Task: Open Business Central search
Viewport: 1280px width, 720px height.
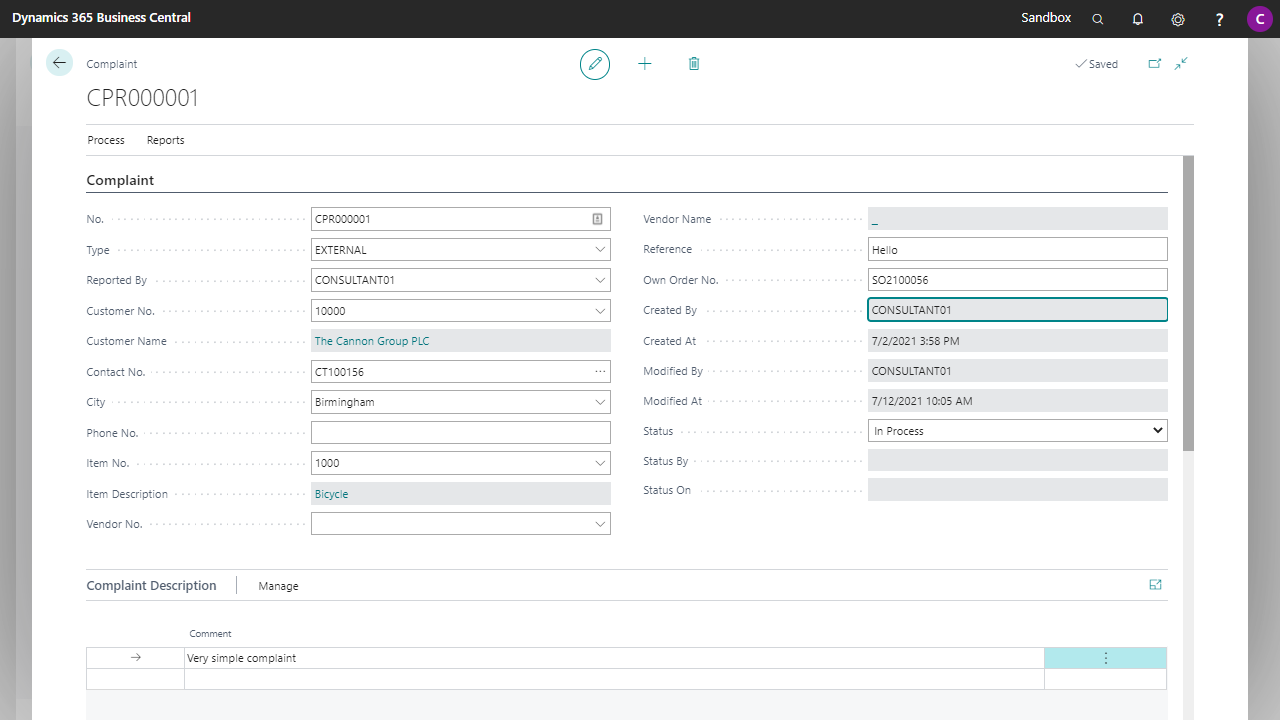Action: pos(1097,18)
